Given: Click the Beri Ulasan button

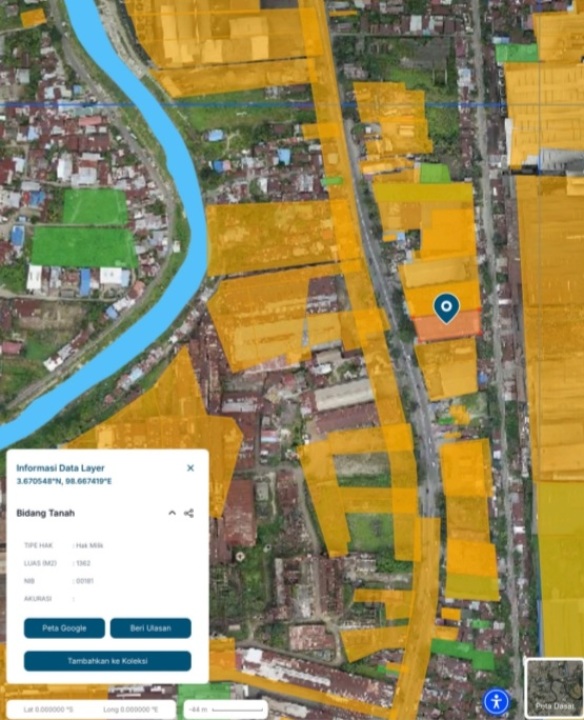Looking at the screenshot, I should 151,628.
